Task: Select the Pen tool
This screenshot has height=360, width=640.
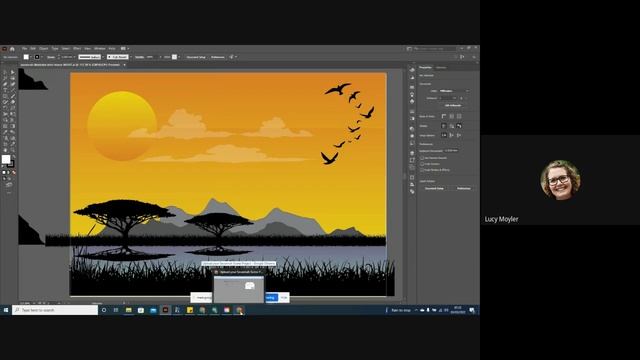Action: tap(5, 84)
